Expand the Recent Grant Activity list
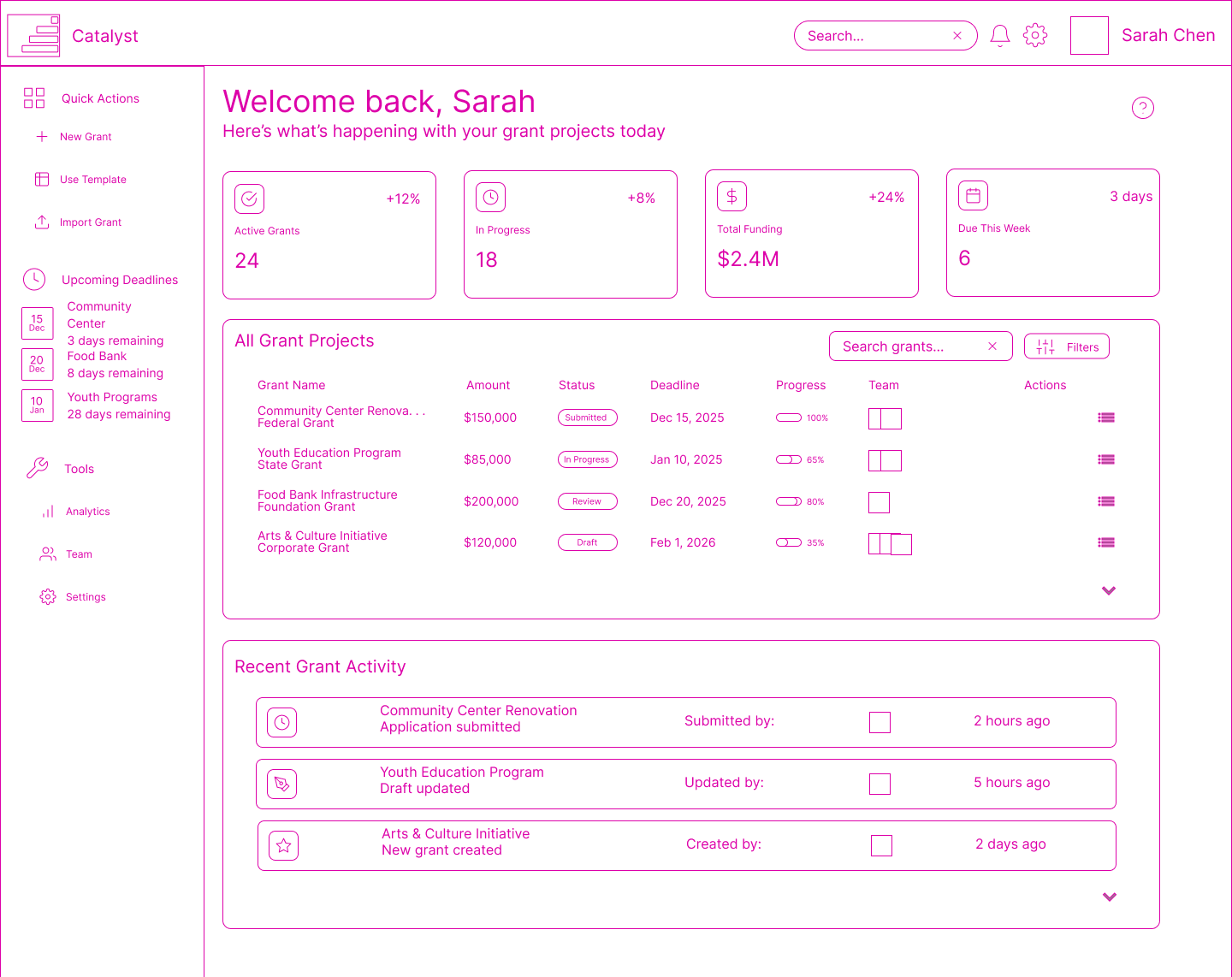 [1110, 897]
